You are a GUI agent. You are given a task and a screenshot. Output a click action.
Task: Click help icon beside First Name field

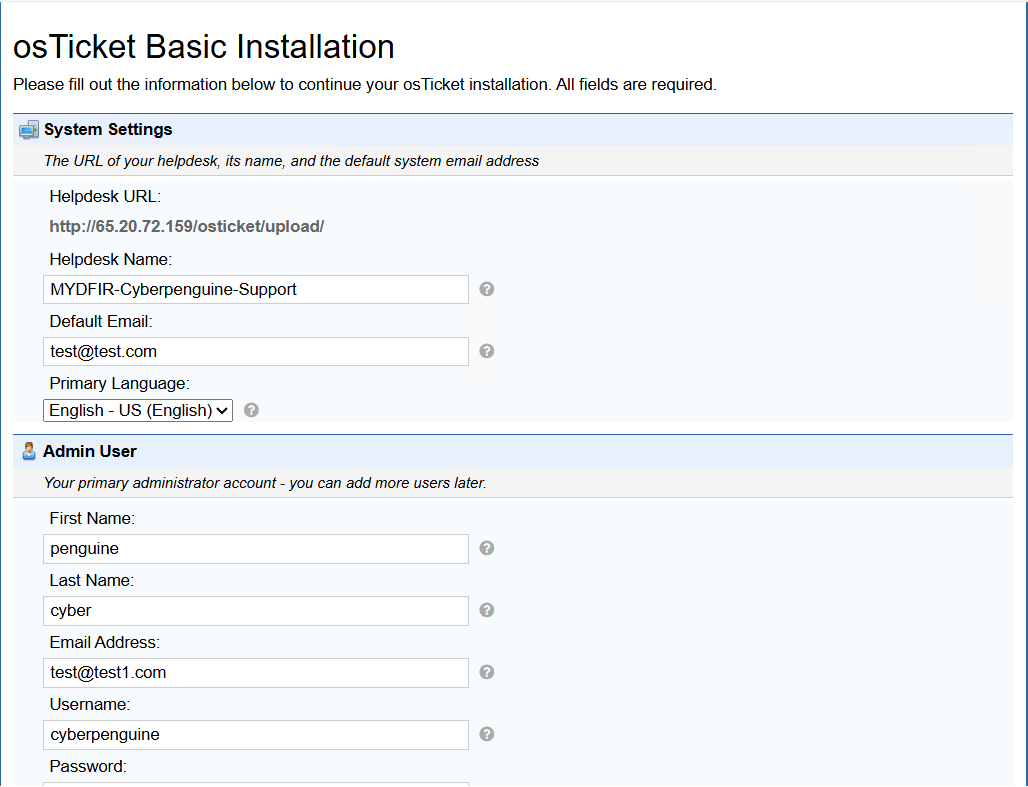coord(486,548)
